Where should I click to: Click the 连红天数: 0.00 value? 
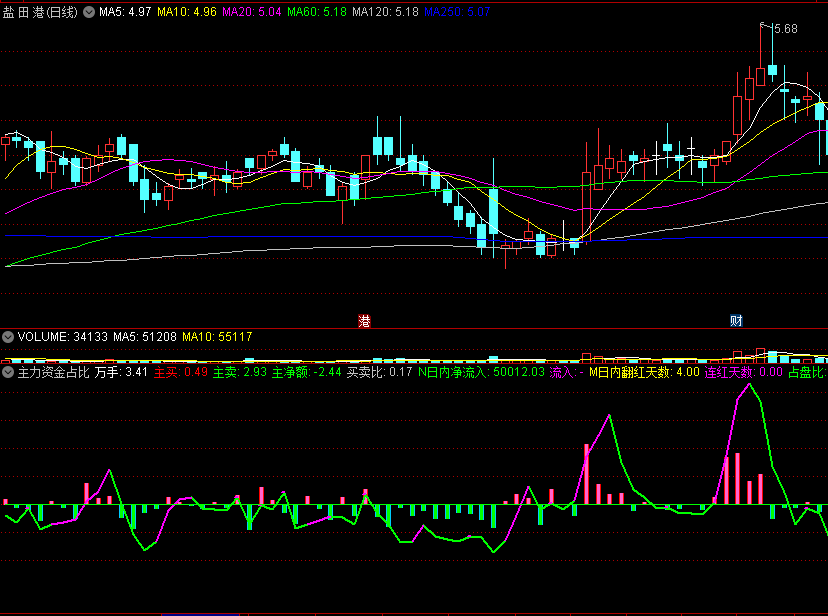[x=744, y=372]
